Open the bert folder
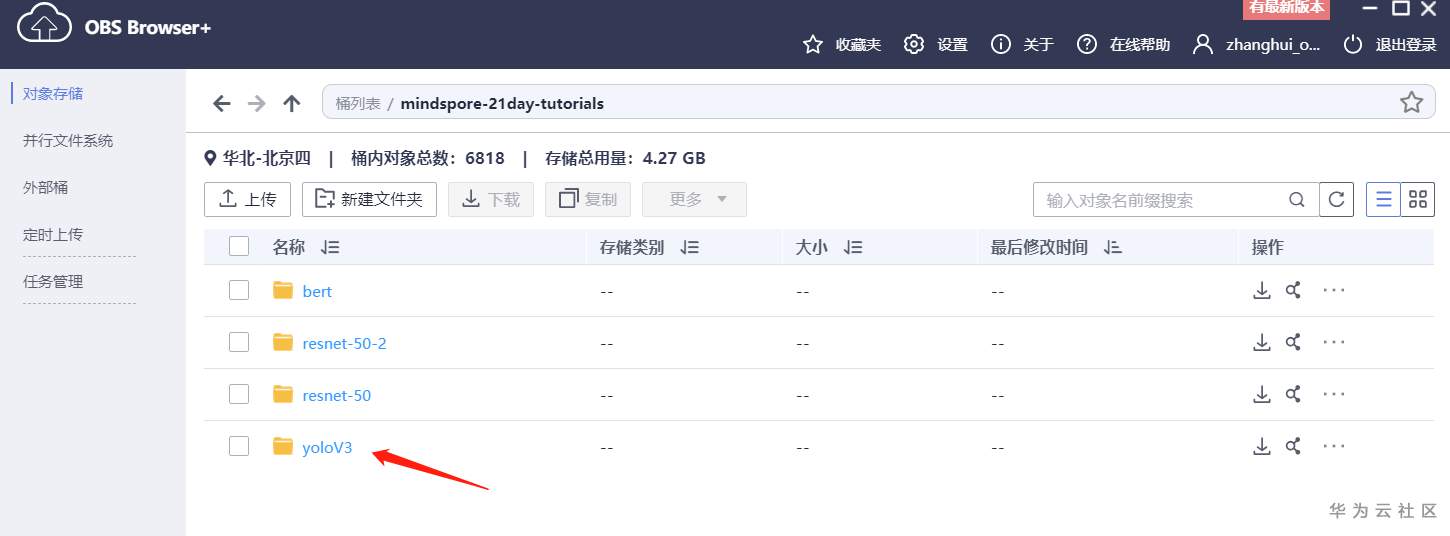Viewport: 1450px width, 536px height. point(317,291)
